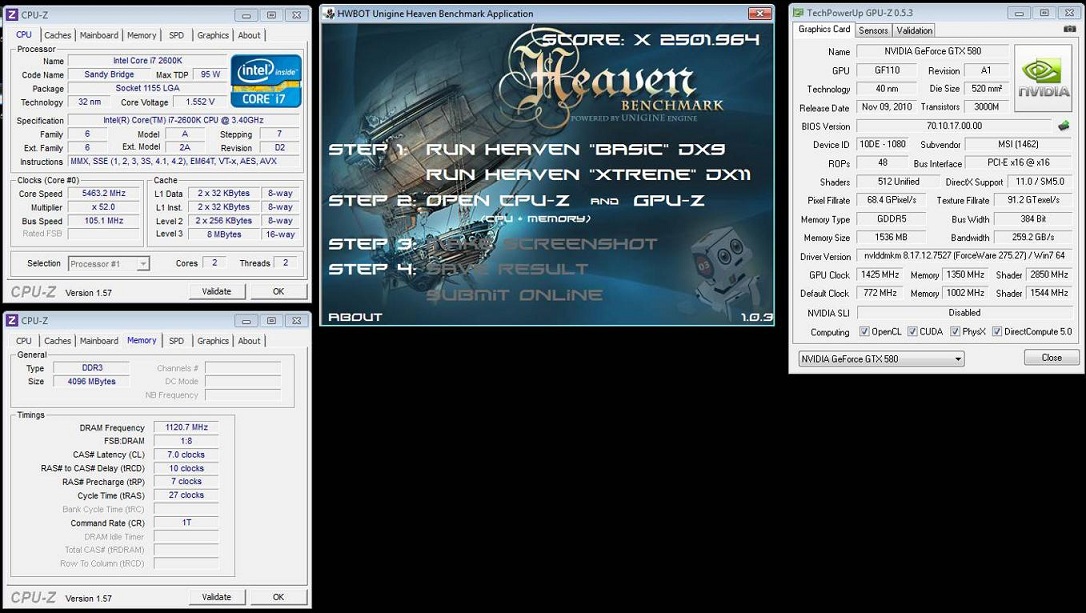Click the Core Speed value field

click(104, 194)
